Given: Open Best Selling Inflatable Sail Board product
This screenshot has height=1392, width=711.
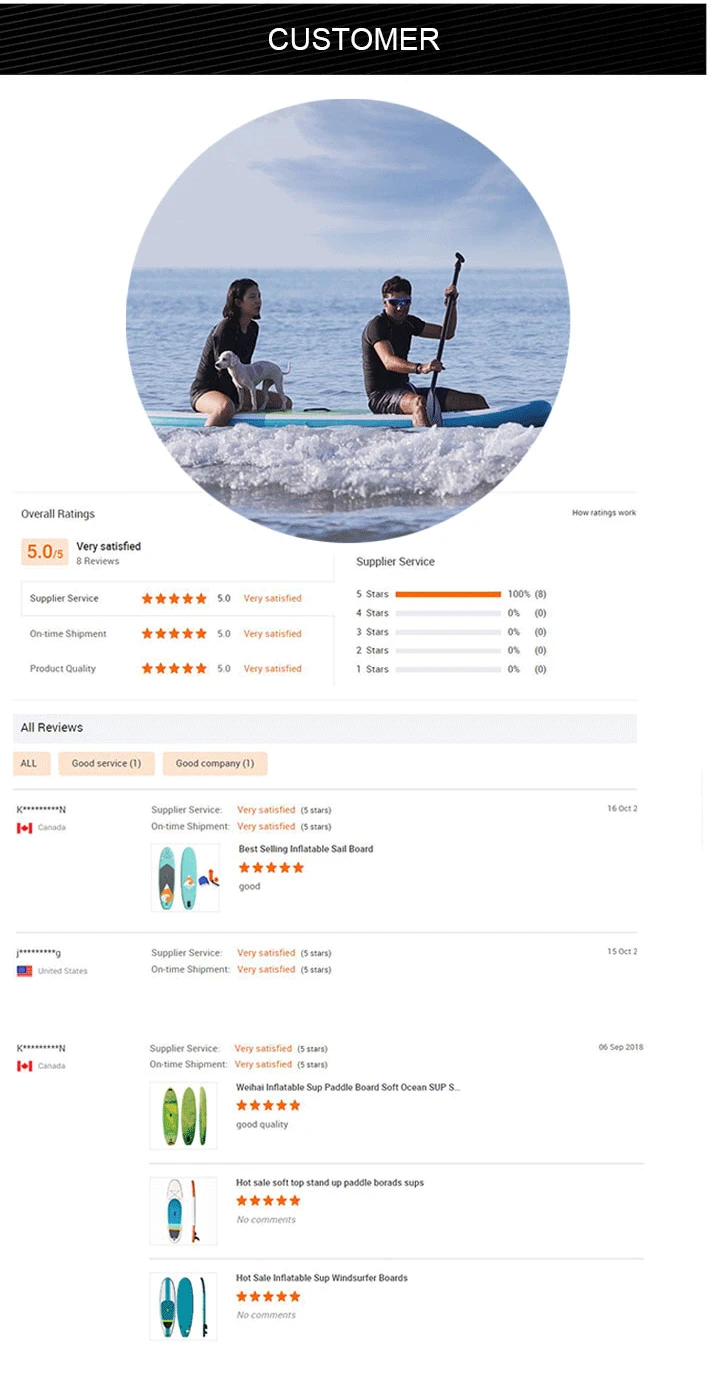Looking at the screenshot, I should [306, 849].
